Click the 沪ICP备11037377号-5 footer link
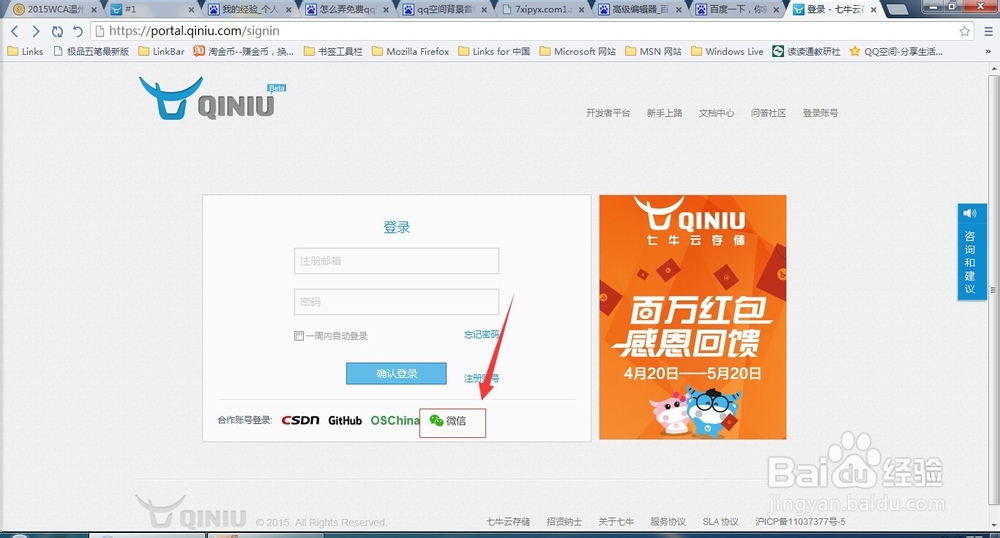The image size is (1000, 538). [800, 521]
